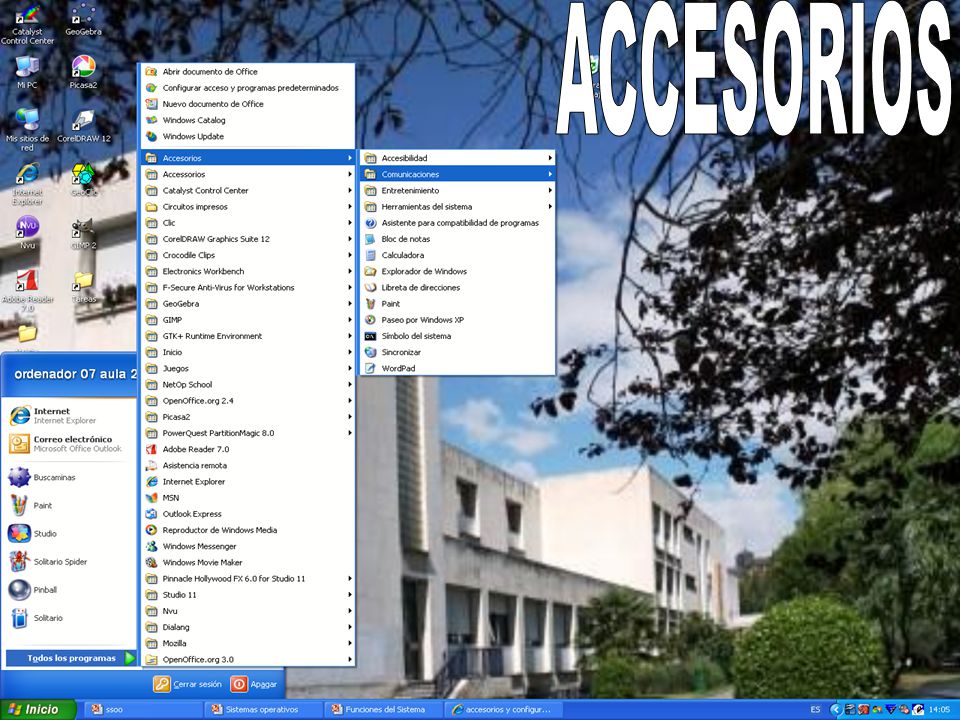Viewport: 960px width, 720px height.
Task: Expand the highlighted Comunicaciones submenu
Action: click(x=457, y=174)
